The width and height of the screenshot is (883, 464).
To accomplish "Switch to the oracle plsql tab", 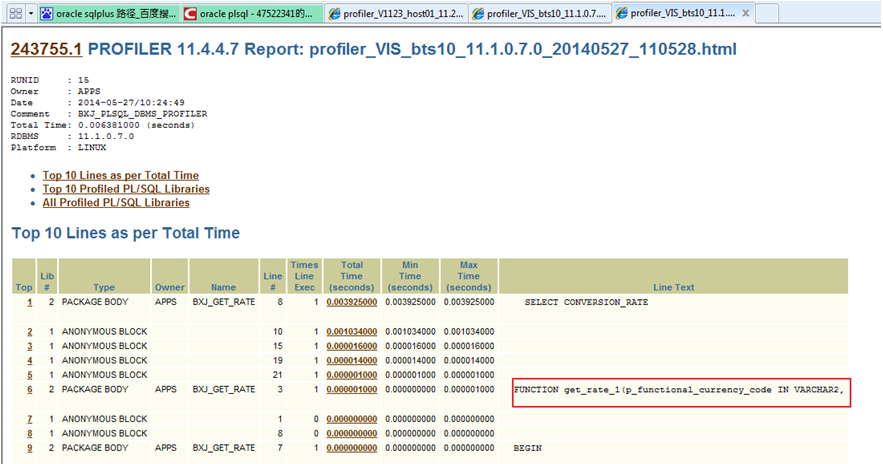I will point(253,14).
